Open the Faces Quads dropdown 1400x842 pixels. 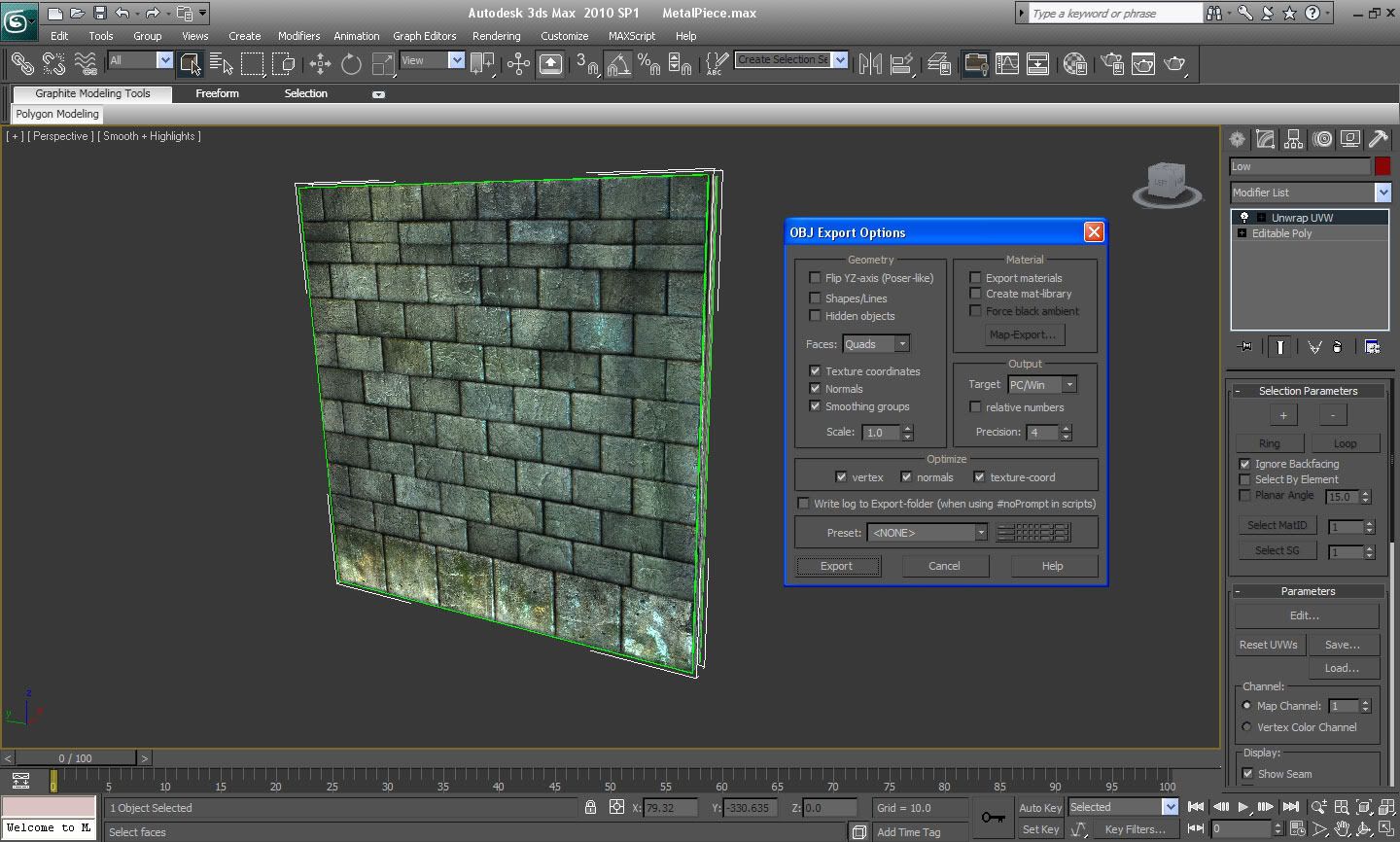(876, 344)
